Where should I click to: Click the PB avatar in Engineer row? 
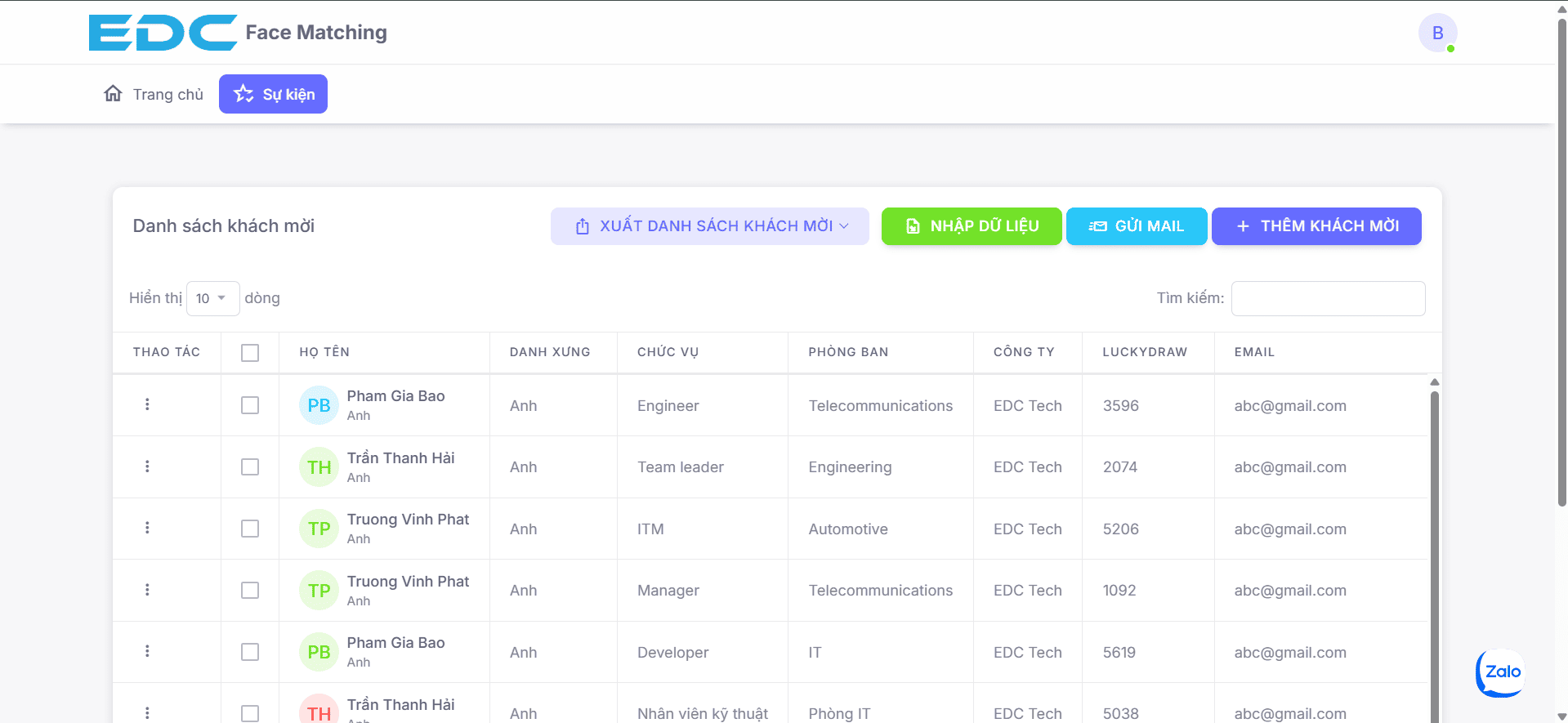click(x=319, y=405)
